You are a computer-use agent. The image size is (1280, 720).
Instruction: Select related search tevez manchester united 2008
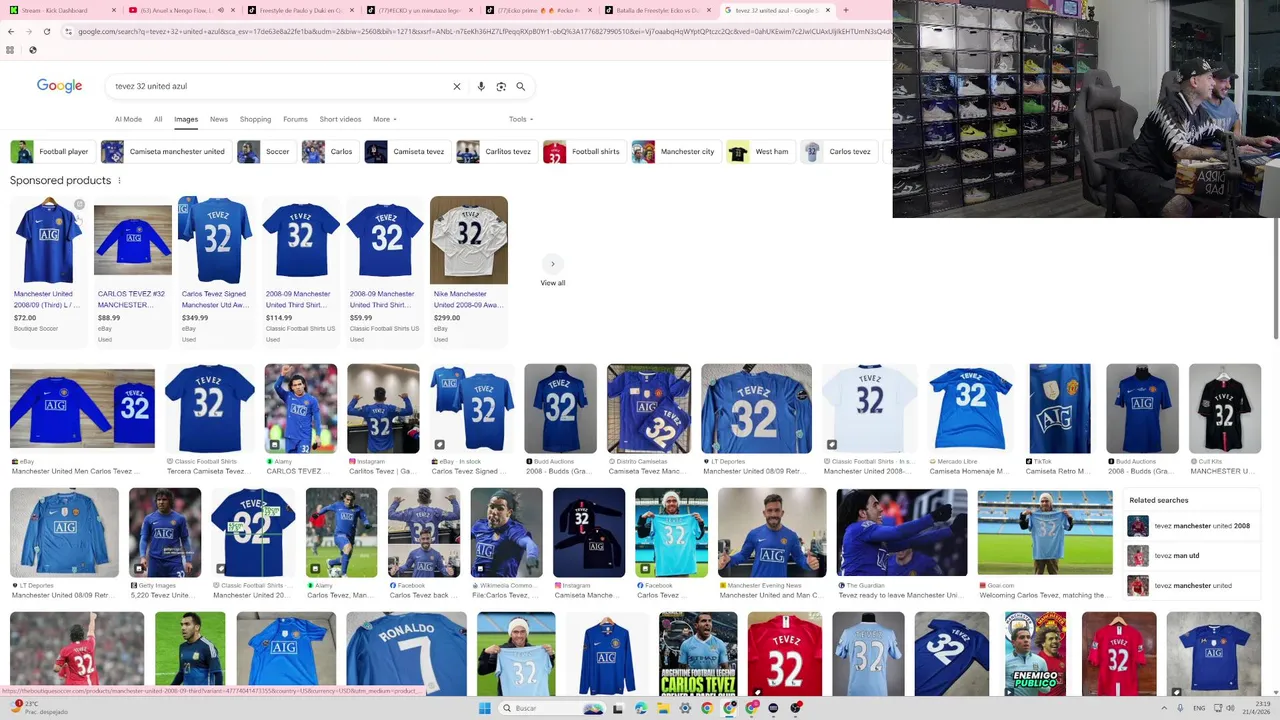[1189, 526]
